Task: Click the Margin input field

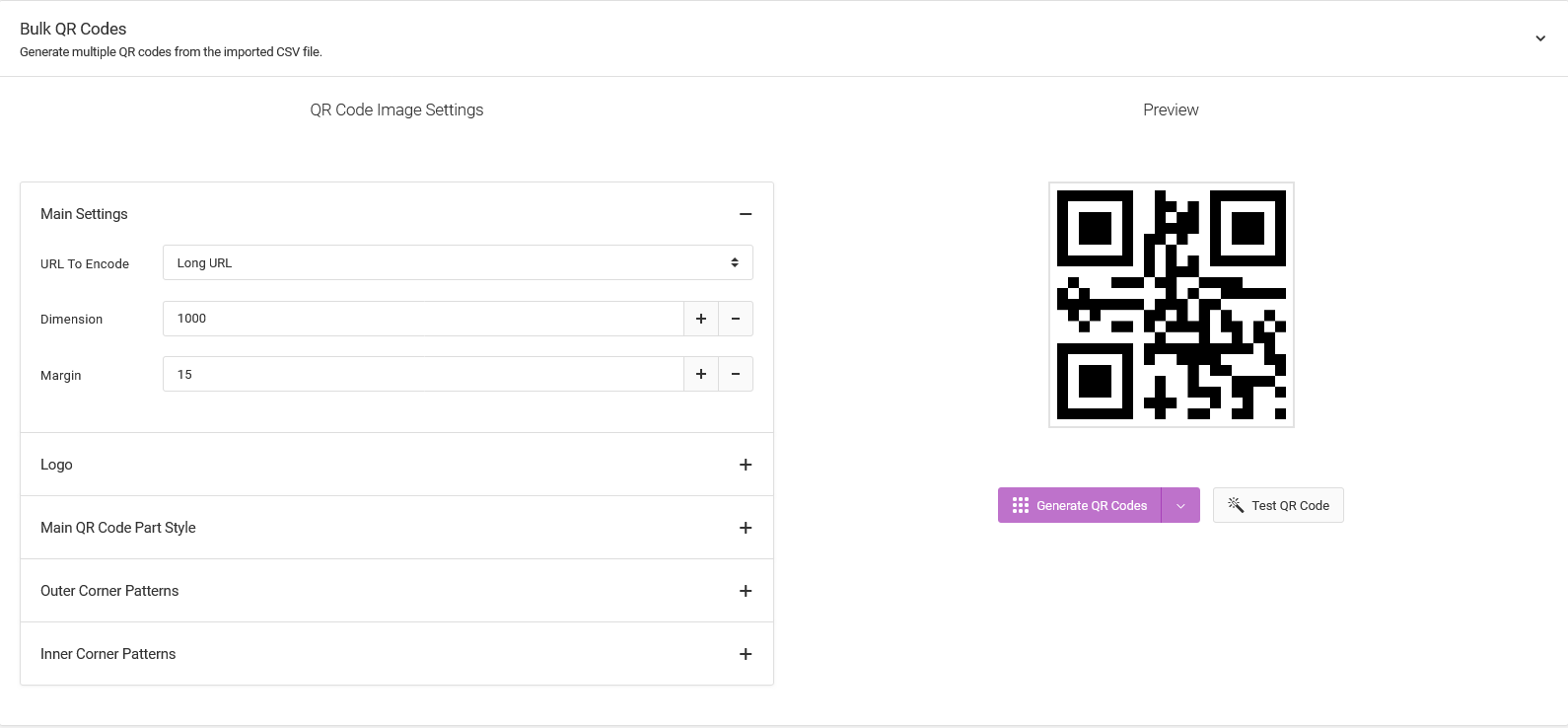Action: [423, 374]
